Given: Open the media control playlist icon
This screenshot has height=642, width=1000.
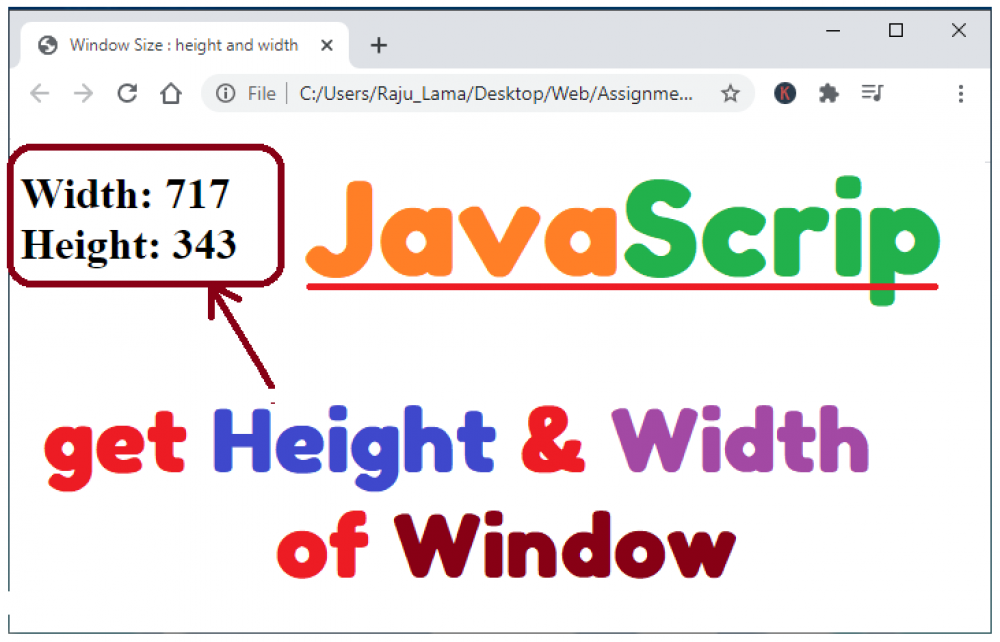Looking at the screenshot, I should click(872, 94).
